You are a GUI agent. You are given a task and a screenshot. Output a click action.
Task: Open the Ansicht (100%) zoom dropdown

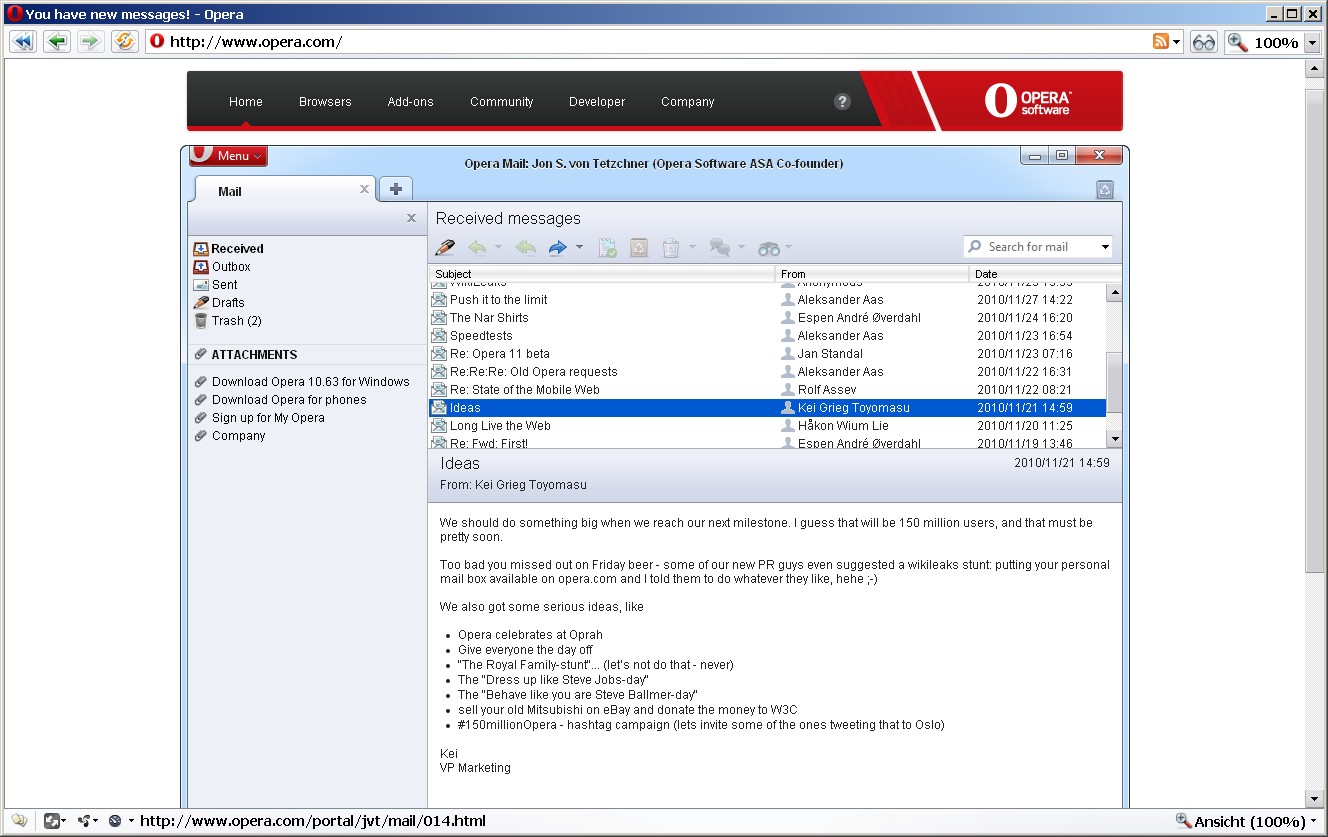tap(1248, 820)
